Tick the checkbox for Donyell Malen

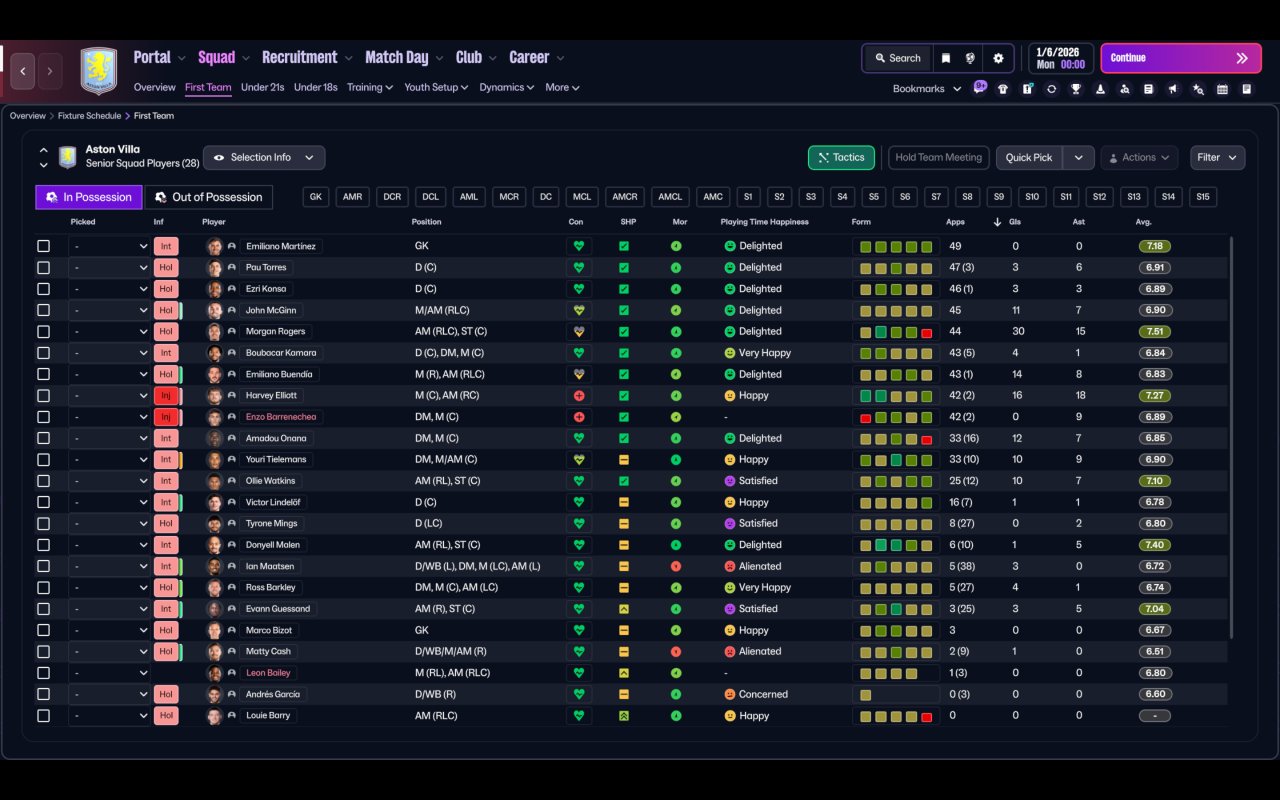click(x=43, y=545)
